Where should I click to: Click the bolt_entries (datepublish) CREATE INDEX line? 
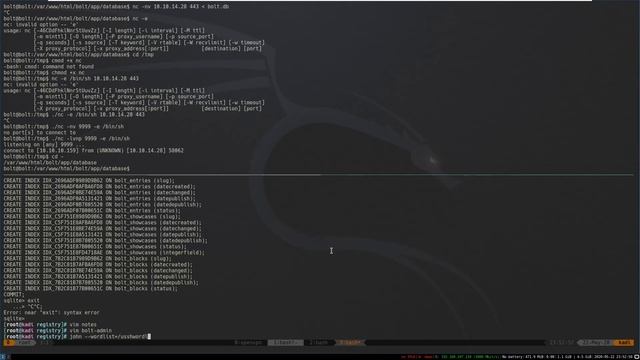pos(99,199)
